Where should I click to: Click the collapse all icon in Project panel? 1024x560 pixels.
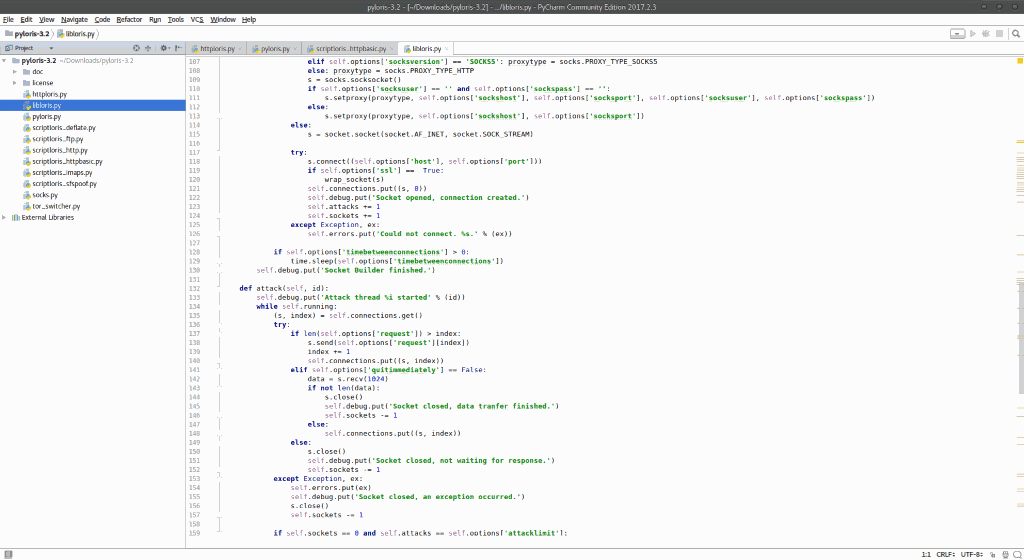coord(148,48)
